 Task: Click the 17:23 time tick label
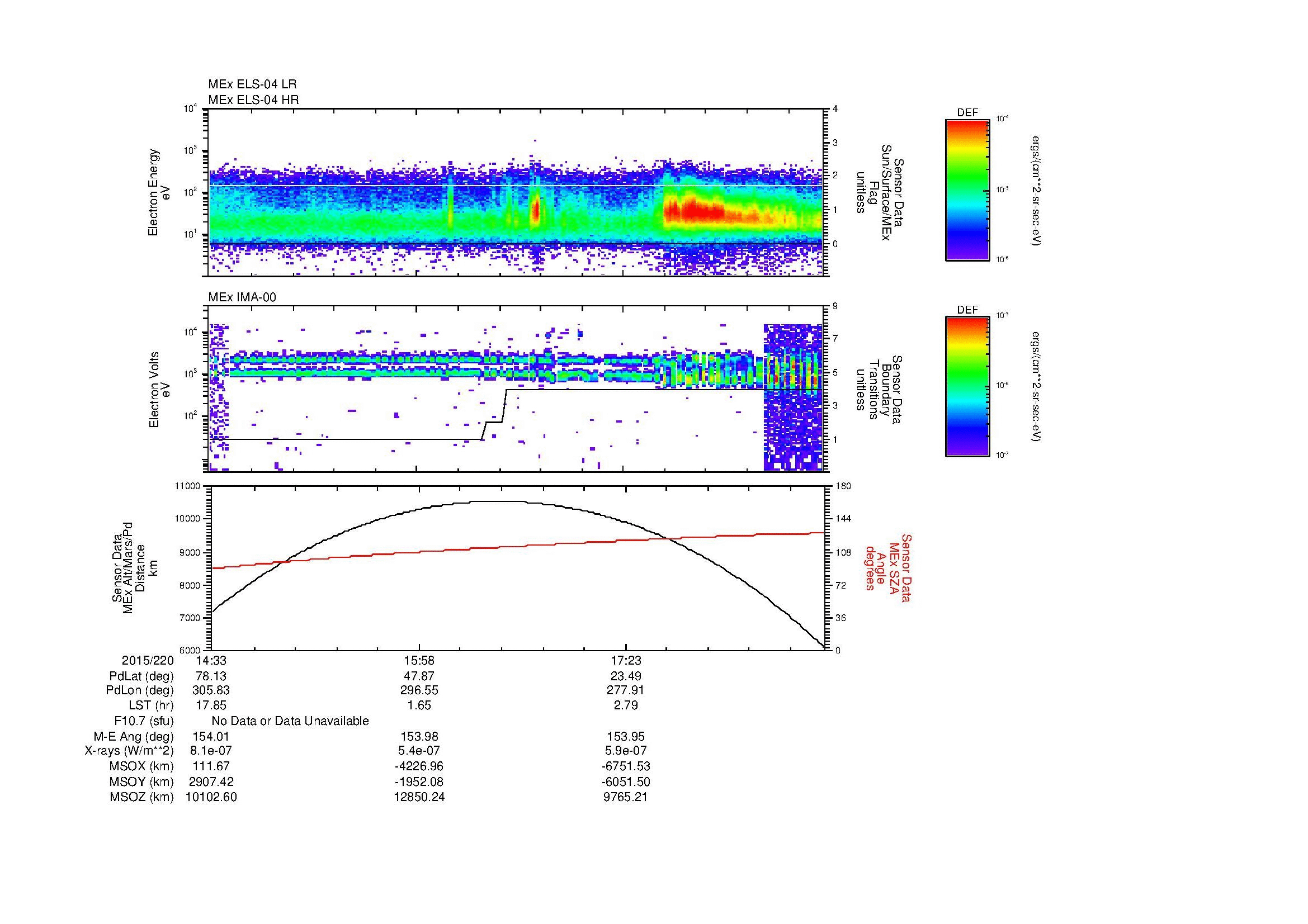pyautogui.click(x=626, y=660)
